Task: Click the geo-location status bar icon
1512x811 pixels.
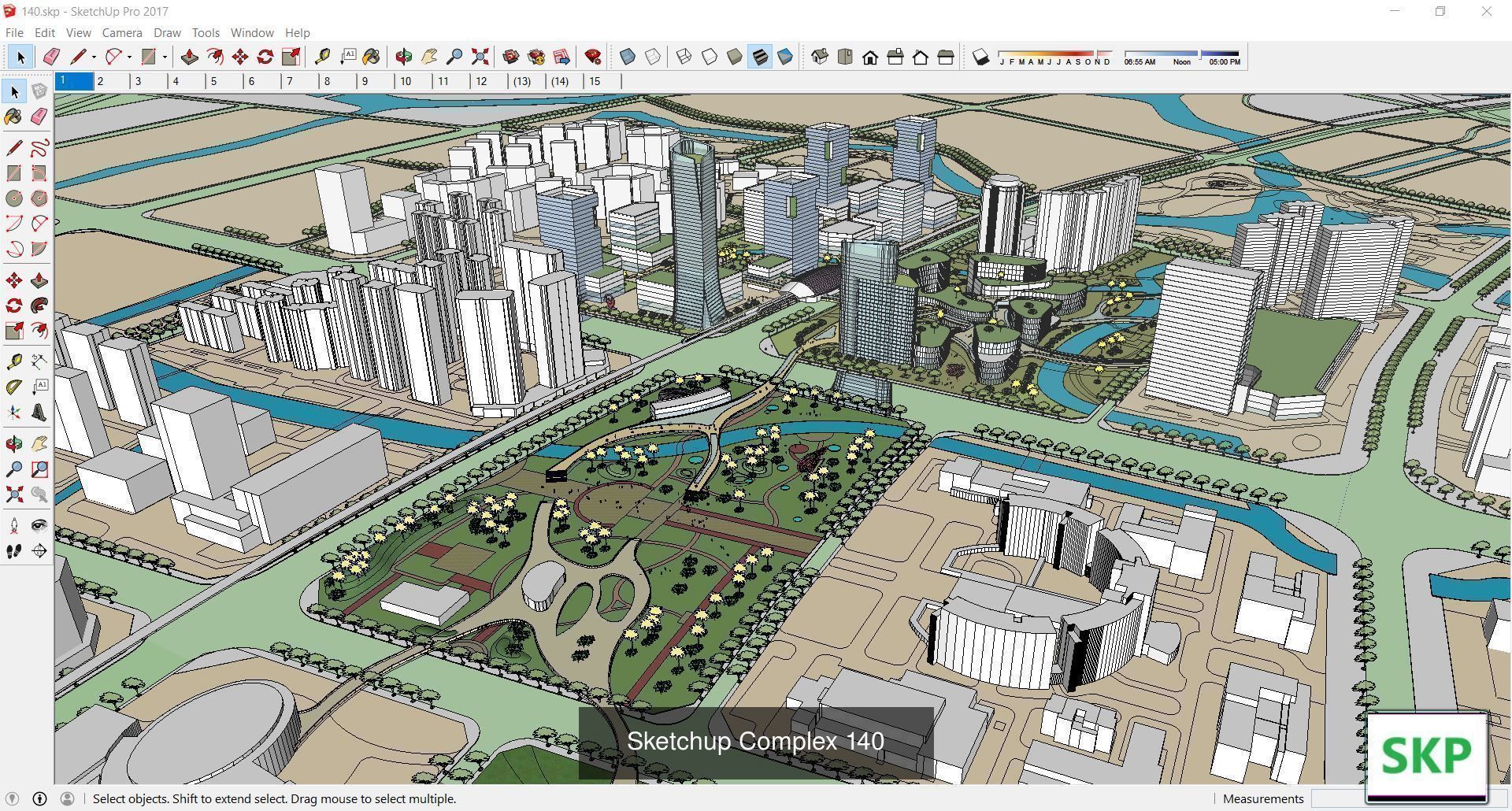Action: click(12, 798)
